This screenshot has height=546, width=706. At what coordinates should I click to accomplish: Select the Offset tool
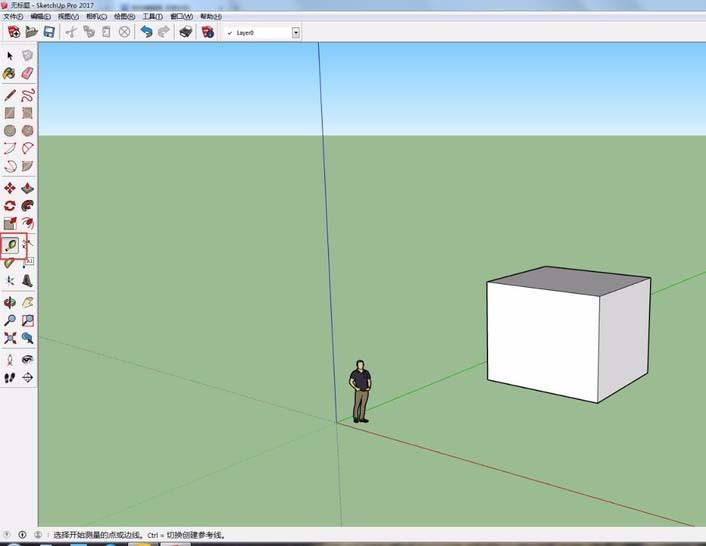(x=27, y=223)
